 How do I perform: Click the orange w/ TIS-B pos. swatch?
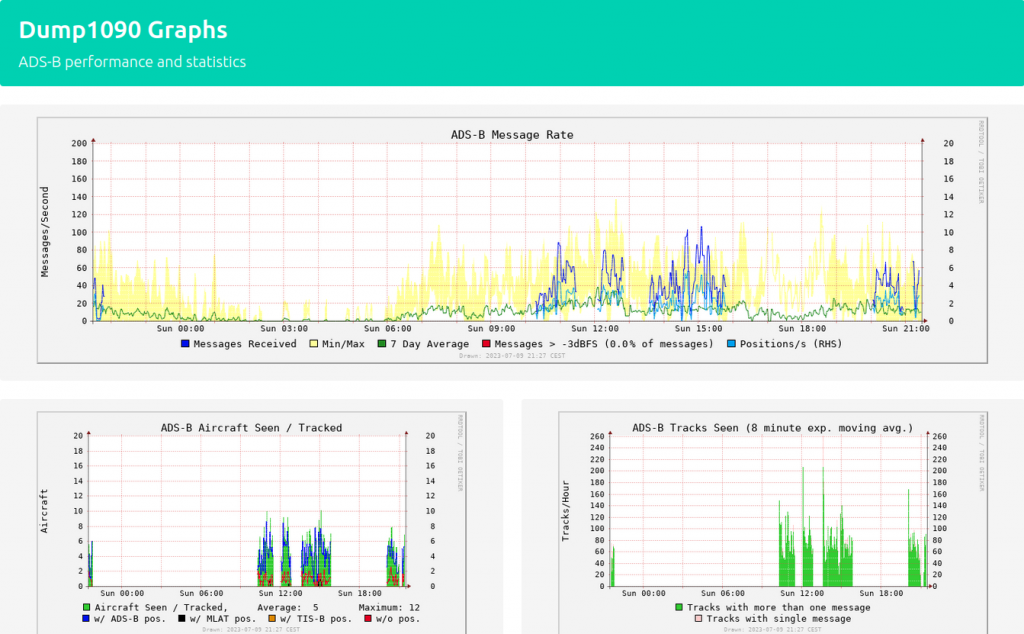click(272, 618)
